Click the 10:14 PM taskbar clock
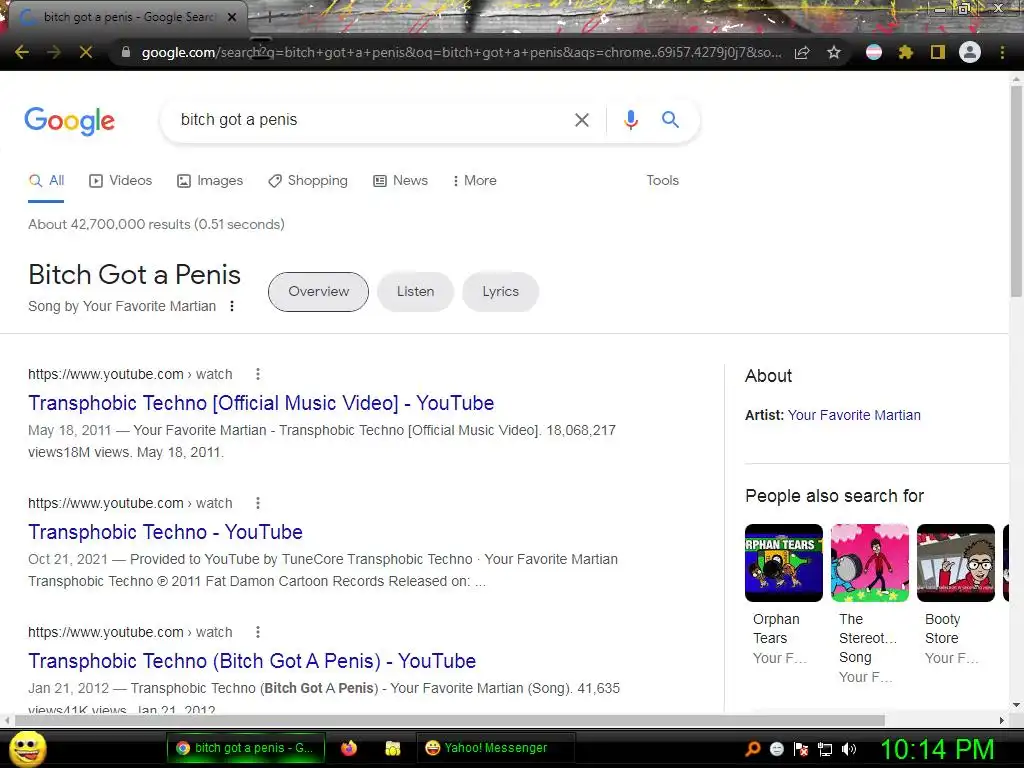The image size is (1024, 768). point(938,750)
